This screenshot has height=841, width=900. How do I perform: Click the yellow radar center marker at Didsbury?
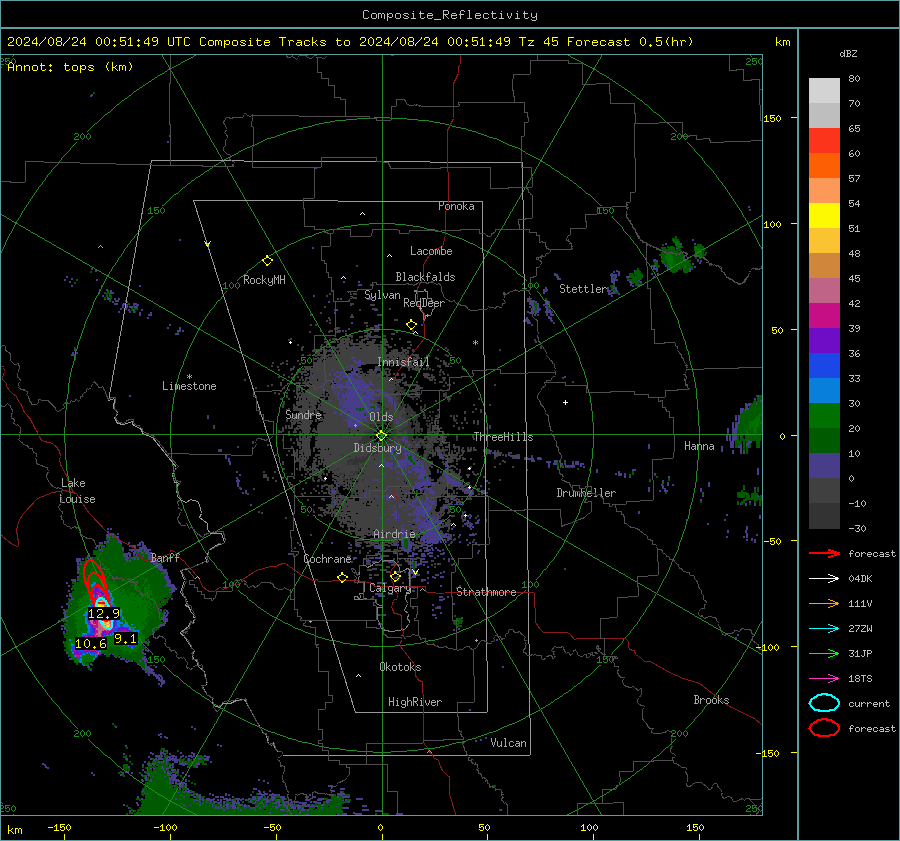click(382, 436)
